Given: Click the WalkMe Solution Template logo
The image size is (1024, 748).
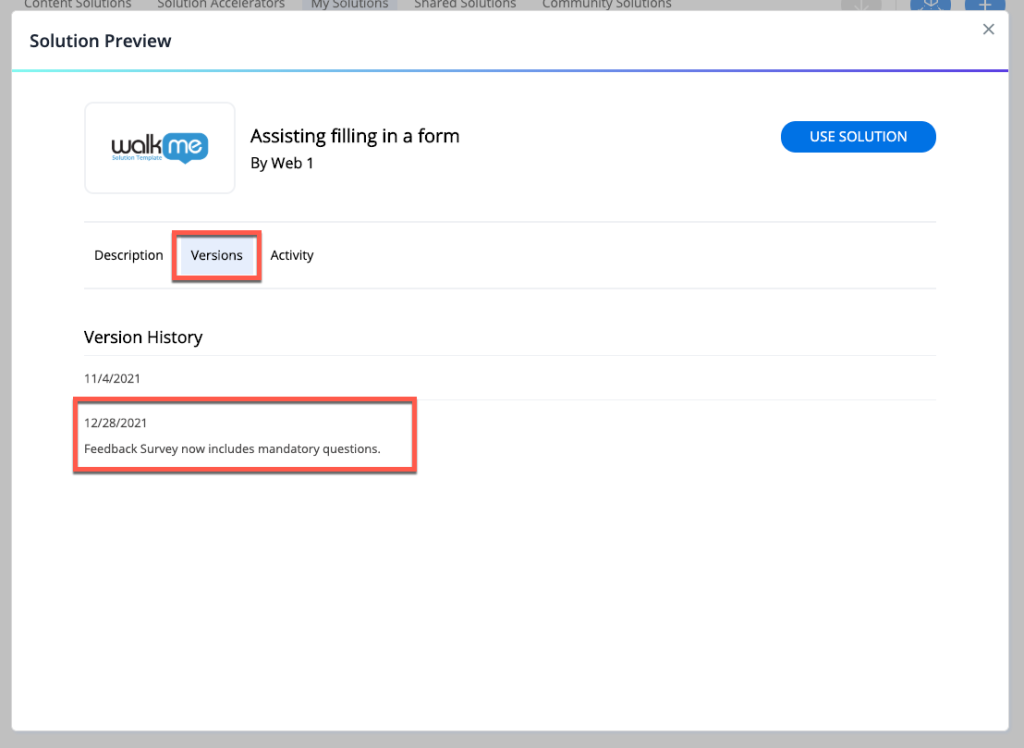Looking at the screenshot, I should tap(160, 148).
